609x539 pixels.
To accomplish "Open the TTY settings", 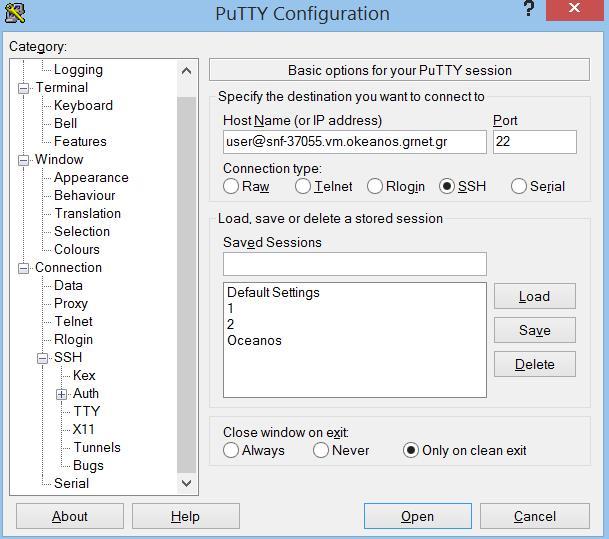I will coord(87,411).
